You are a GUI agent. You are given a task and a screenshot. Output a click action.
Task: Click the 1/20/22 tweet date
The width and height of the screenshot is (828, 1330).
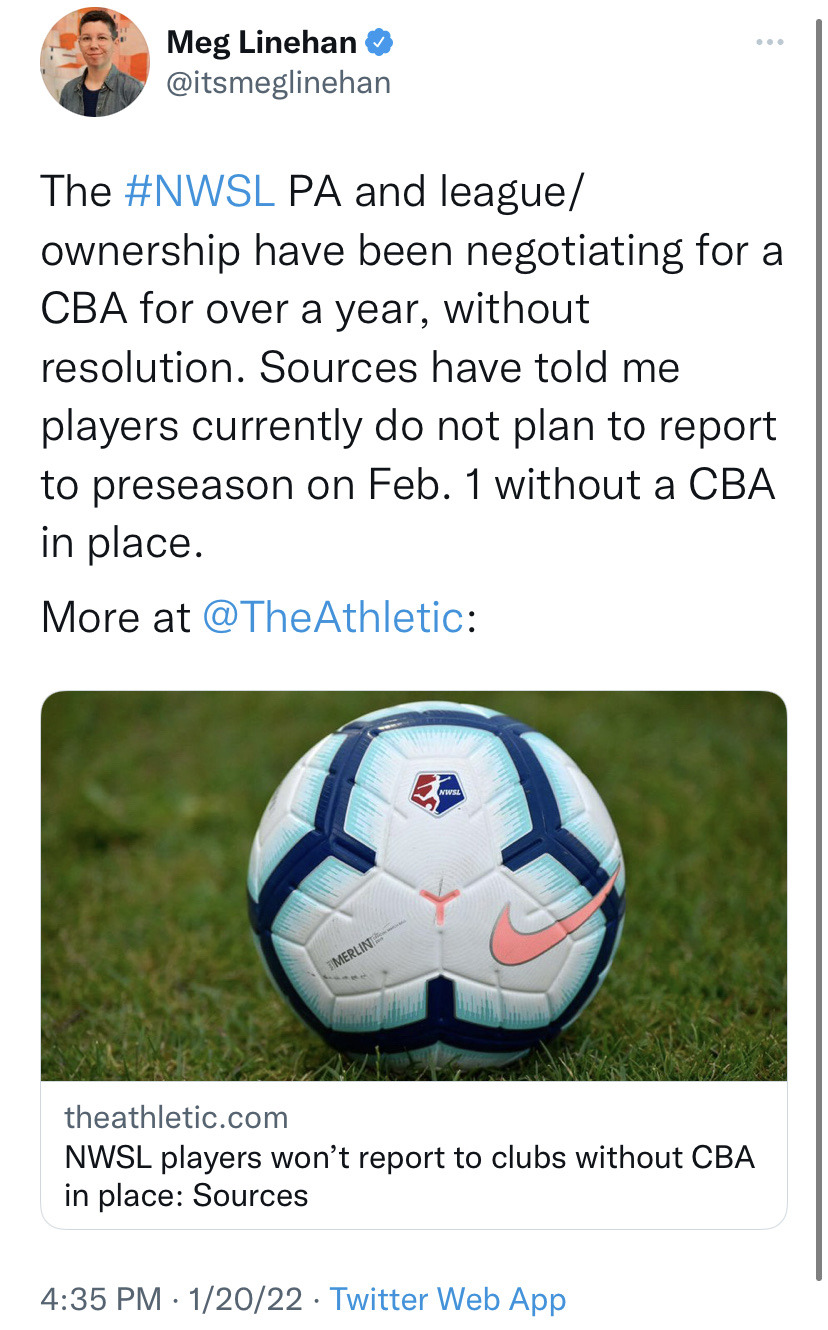pos(245,1299)
